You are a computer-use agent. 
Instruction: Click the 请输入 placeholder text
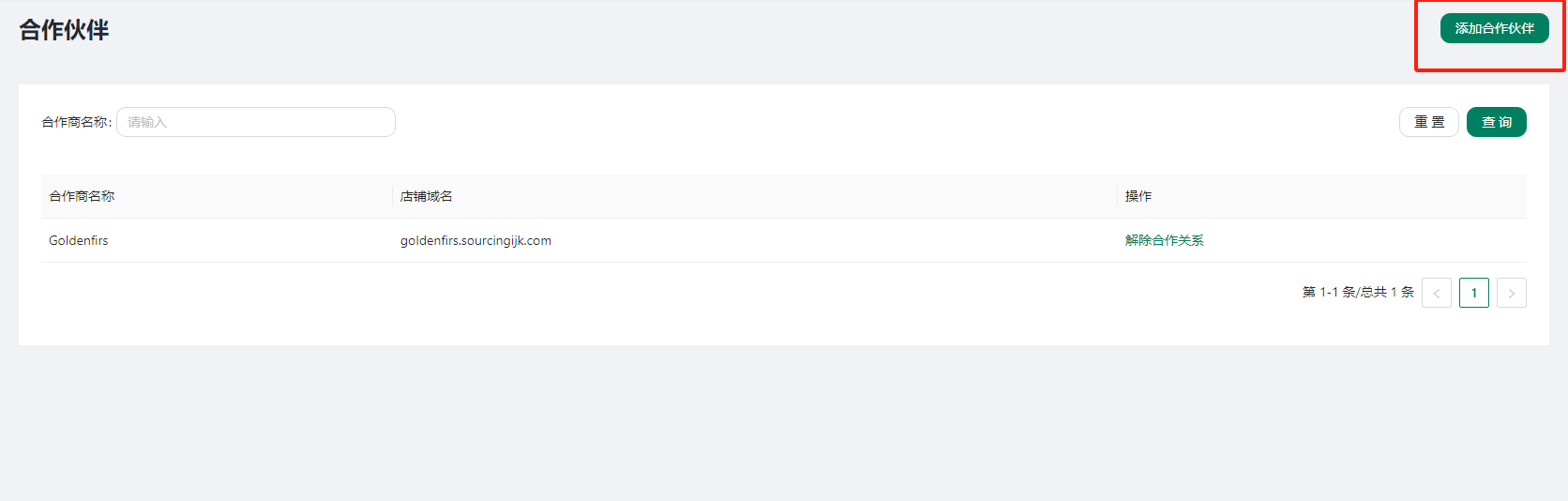pyautogui.click(x=147, y=122)
